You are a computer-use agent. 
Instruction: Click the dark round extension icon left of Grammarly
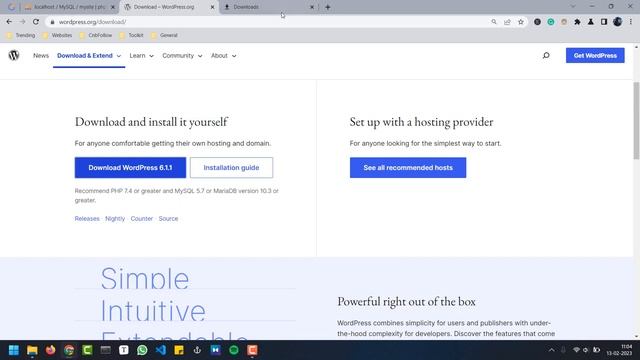538,22
